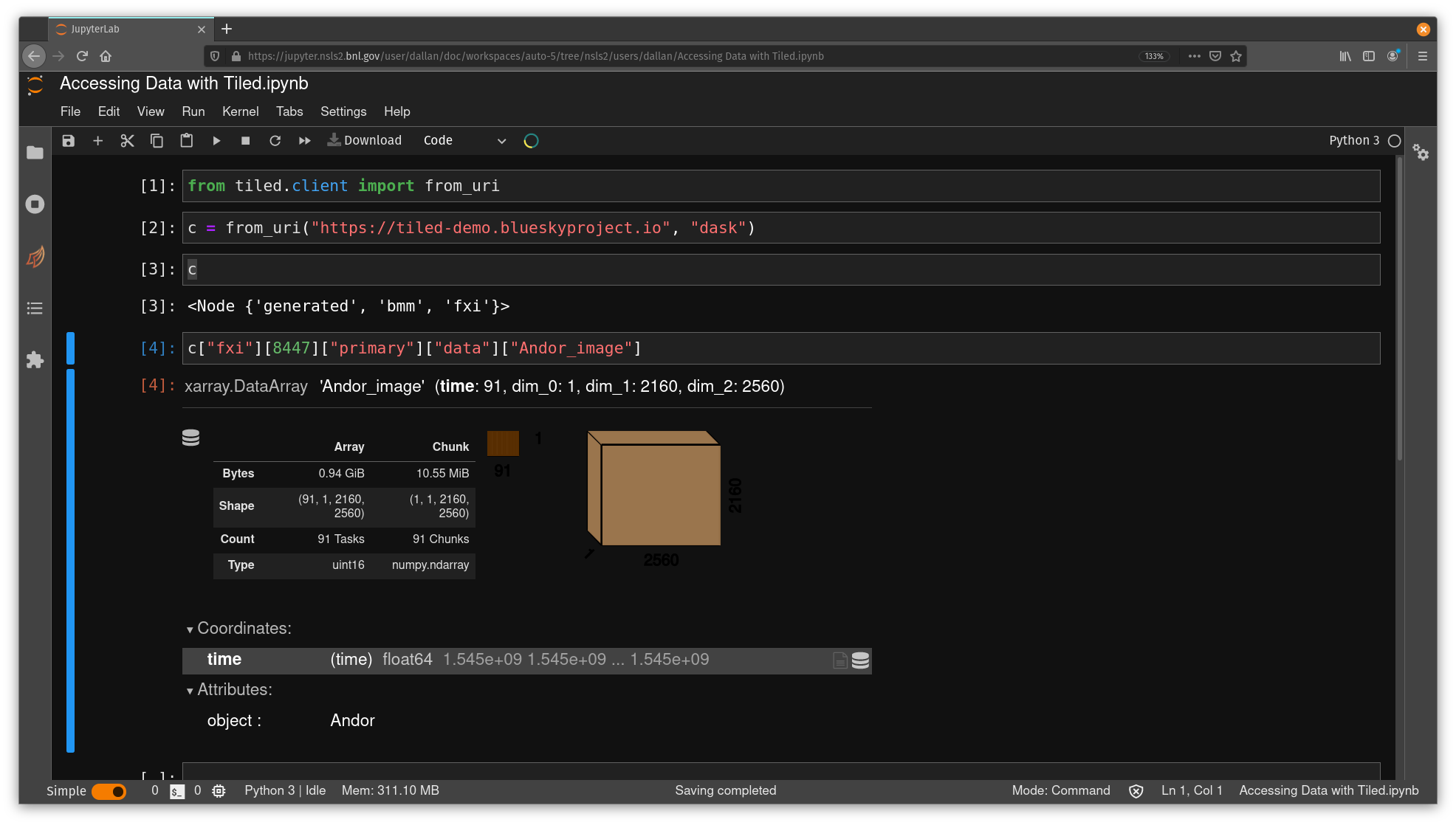This screenshot has width=1456, height=825.
Task: Copy the selected cells
Action: click(x=157, y=140)
